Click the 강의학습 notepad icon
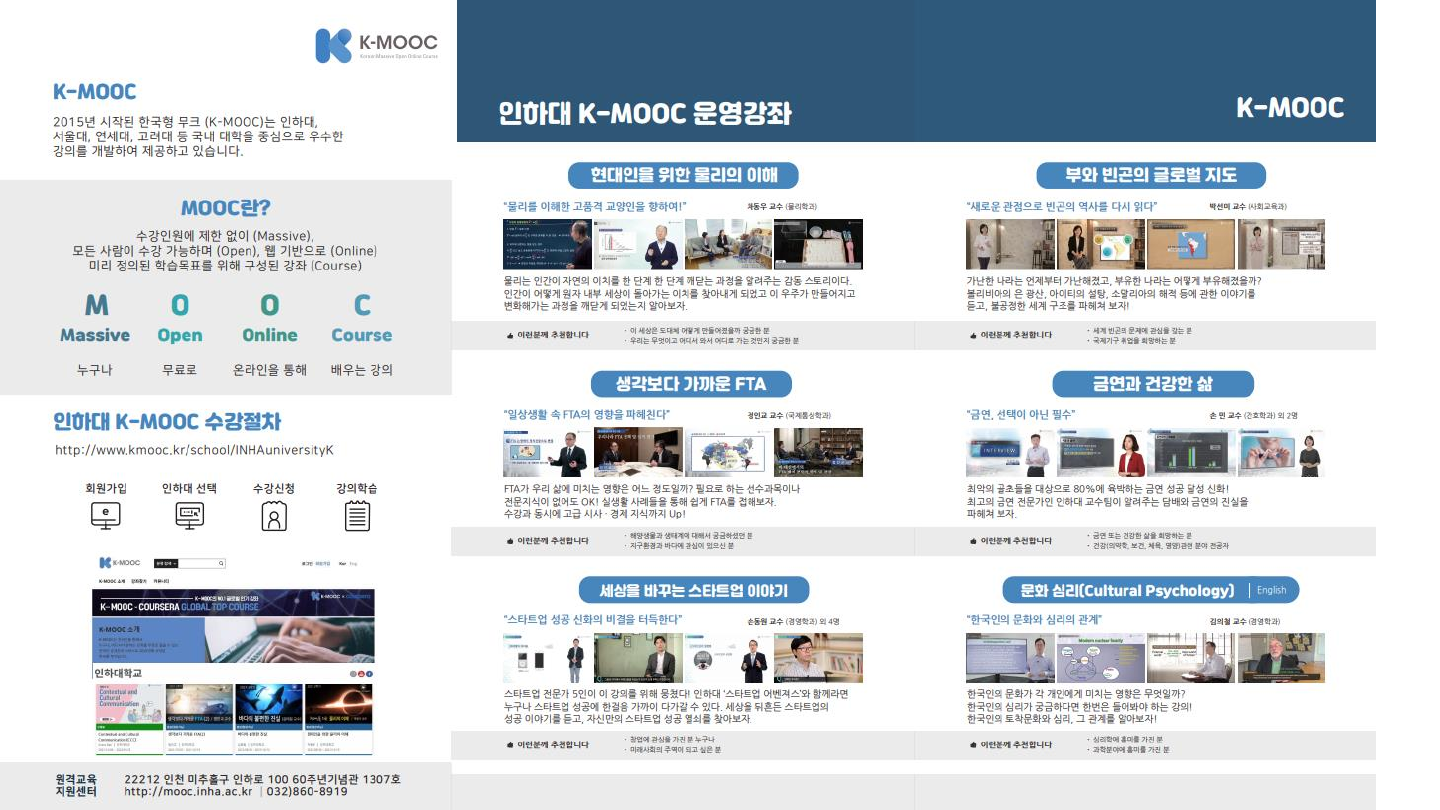The image size is (1440, 810). coord(357,515)
